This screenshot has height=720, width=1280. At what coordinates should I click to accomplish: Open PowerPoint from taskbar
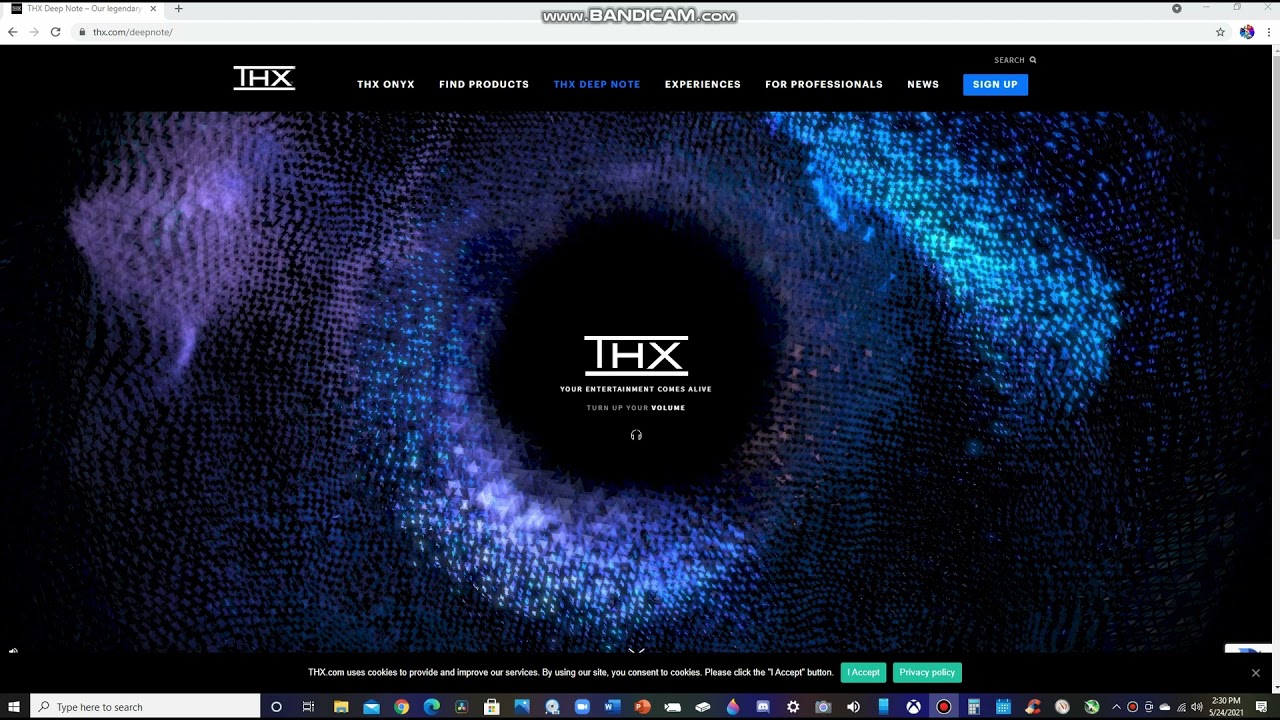click(x=643, y=707)
